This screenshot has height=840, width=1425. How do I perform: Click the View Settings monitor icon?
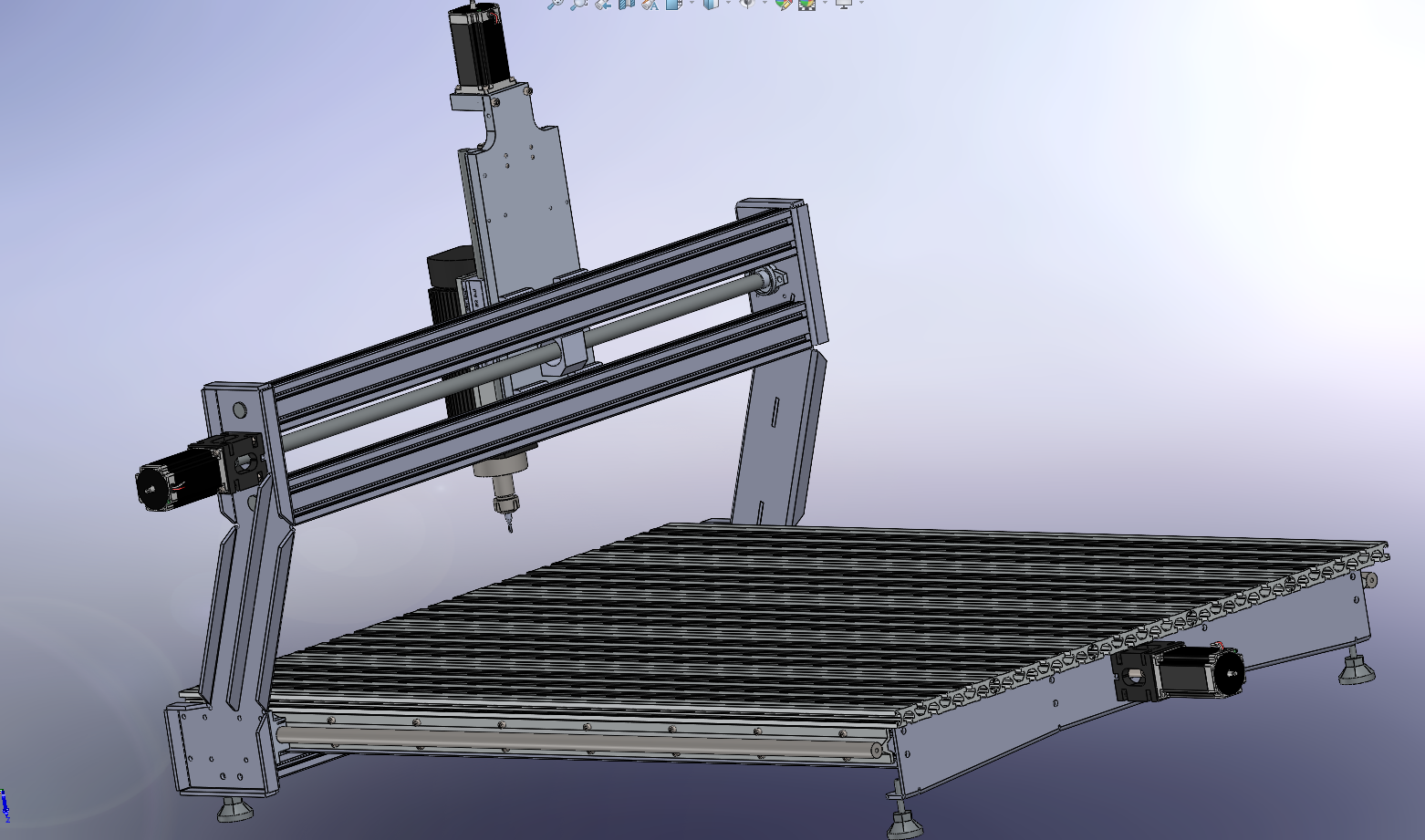point(844,4)
